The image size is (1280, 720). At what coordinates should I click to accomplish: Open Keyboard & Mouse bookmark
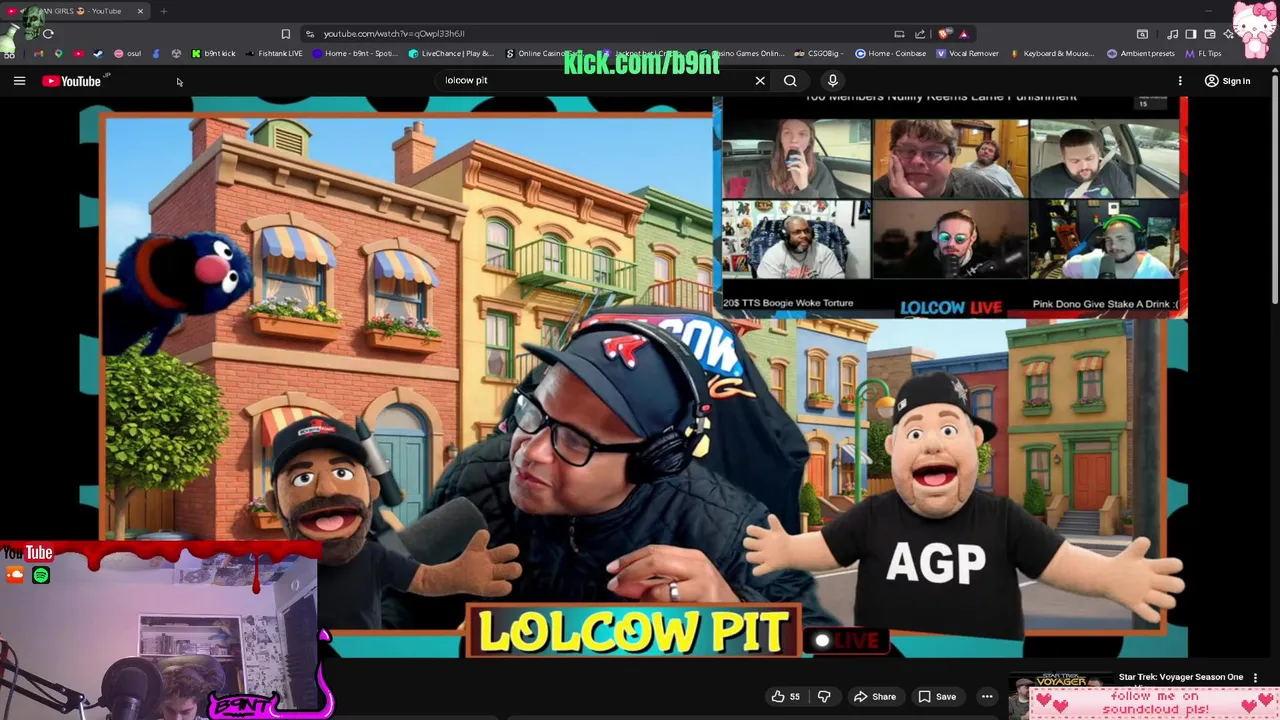(1053, 53)
